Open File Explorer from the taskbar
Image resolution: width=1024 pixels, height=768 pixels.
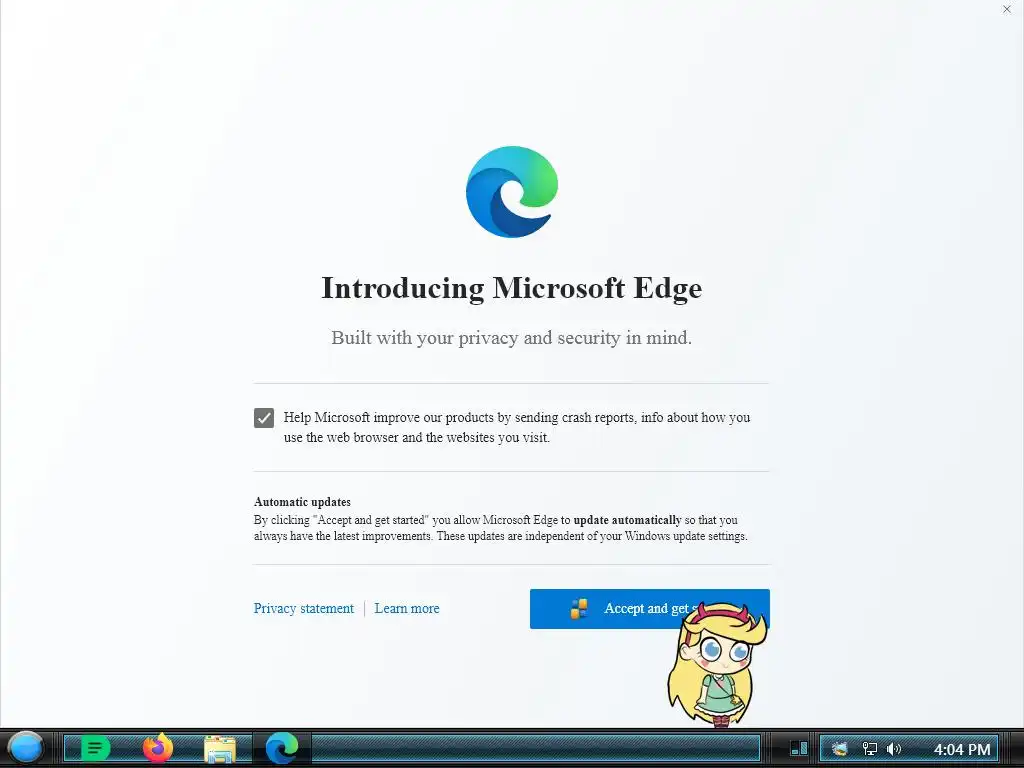coord(220,749)
